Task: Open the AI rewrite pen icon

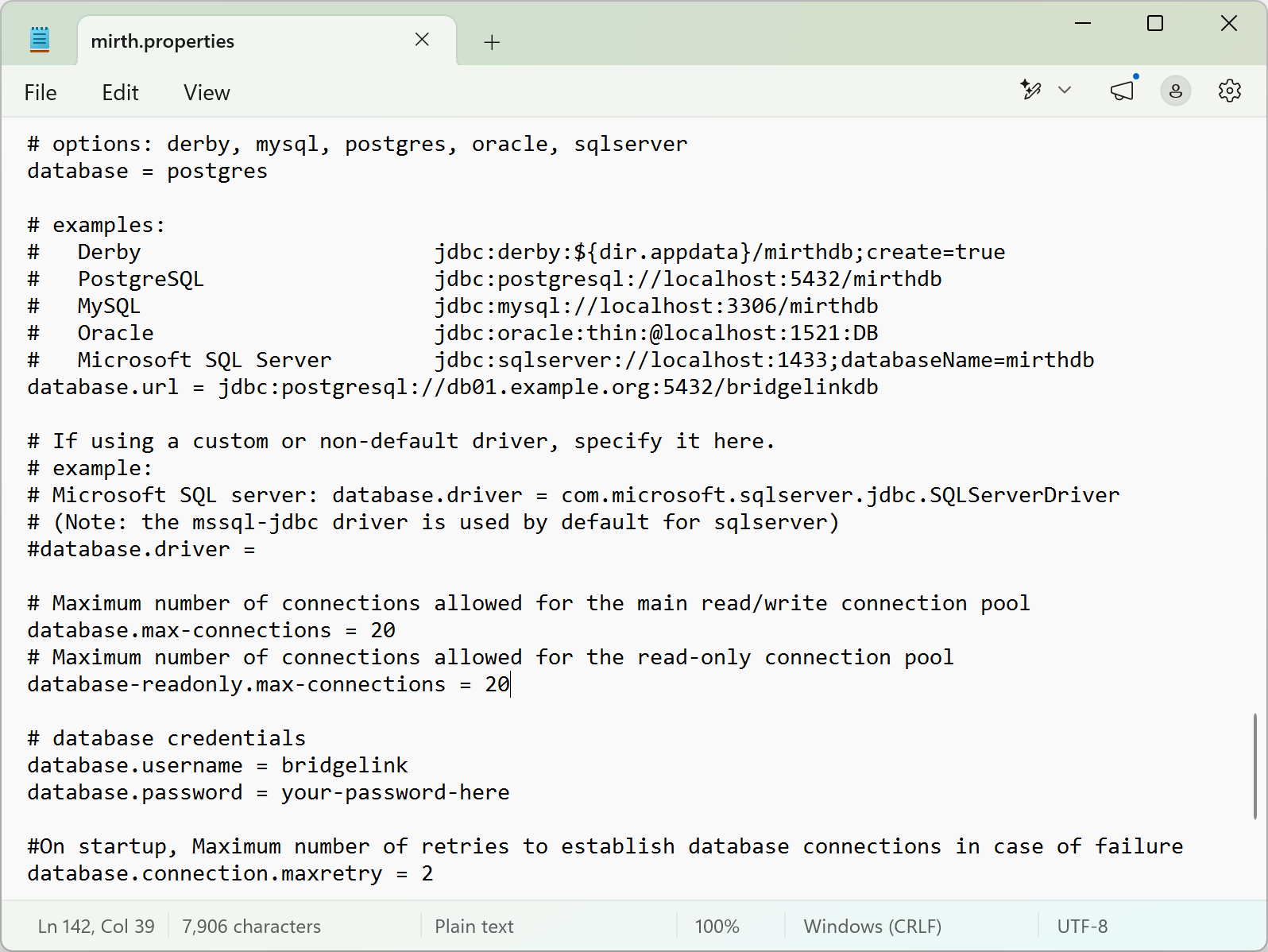Action: [x=1030, y=90]
